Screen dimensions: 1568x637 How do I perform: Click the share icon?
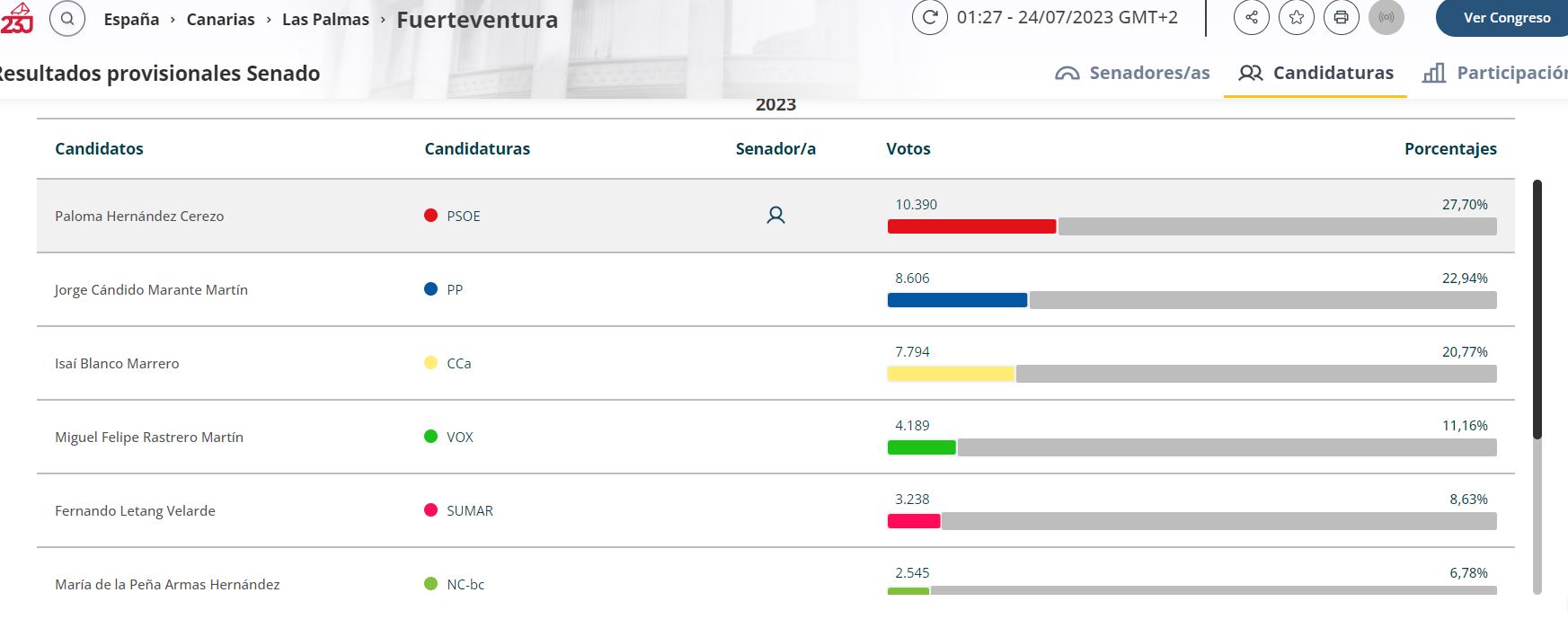tap(1252, 17)
